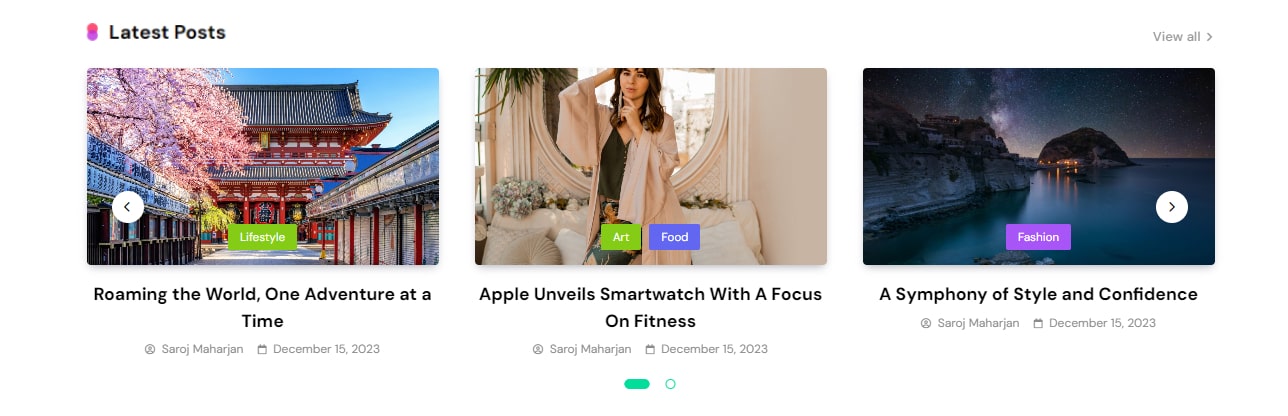The width and height of the screenshot is (1288, 416).
Task: Open the Fashion category tag
Action: pos(1038,237)
